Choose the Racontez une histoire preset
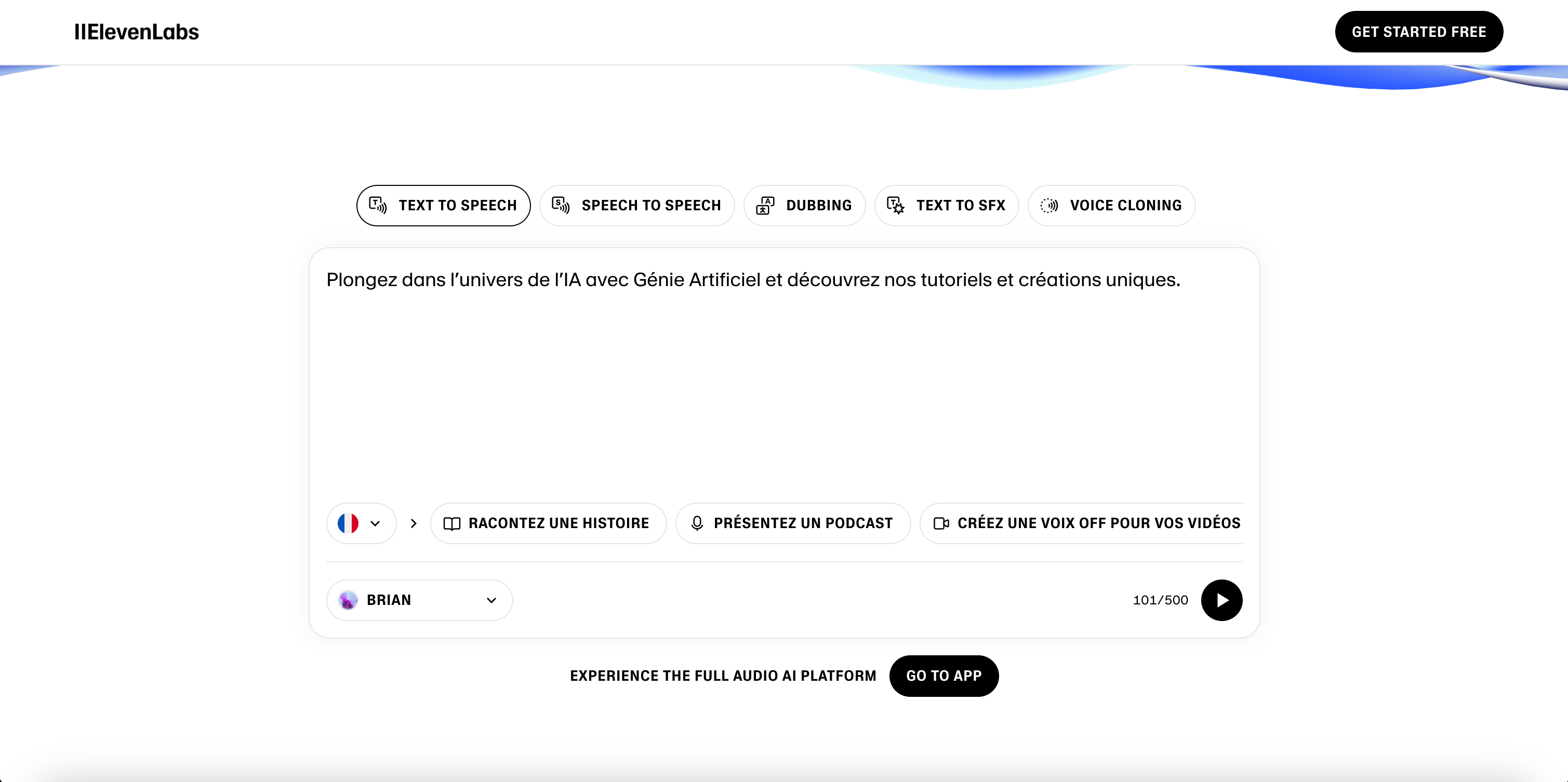The image size is (1568, 782). click(549, 523)
